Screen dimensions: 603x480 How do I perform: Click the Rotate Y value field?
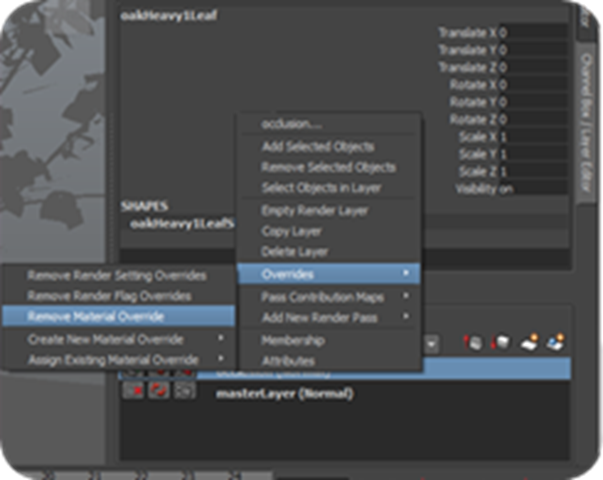click(533, 102)
